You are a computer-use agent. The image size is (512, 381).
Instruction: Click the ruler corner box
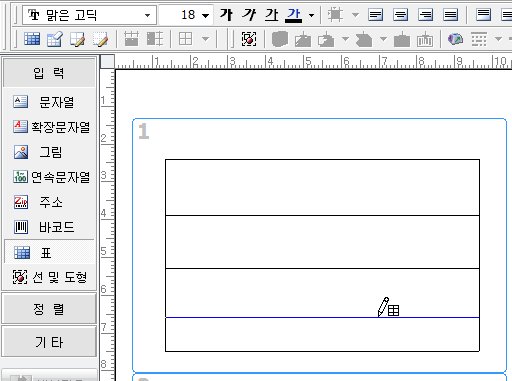coord(107,62)
